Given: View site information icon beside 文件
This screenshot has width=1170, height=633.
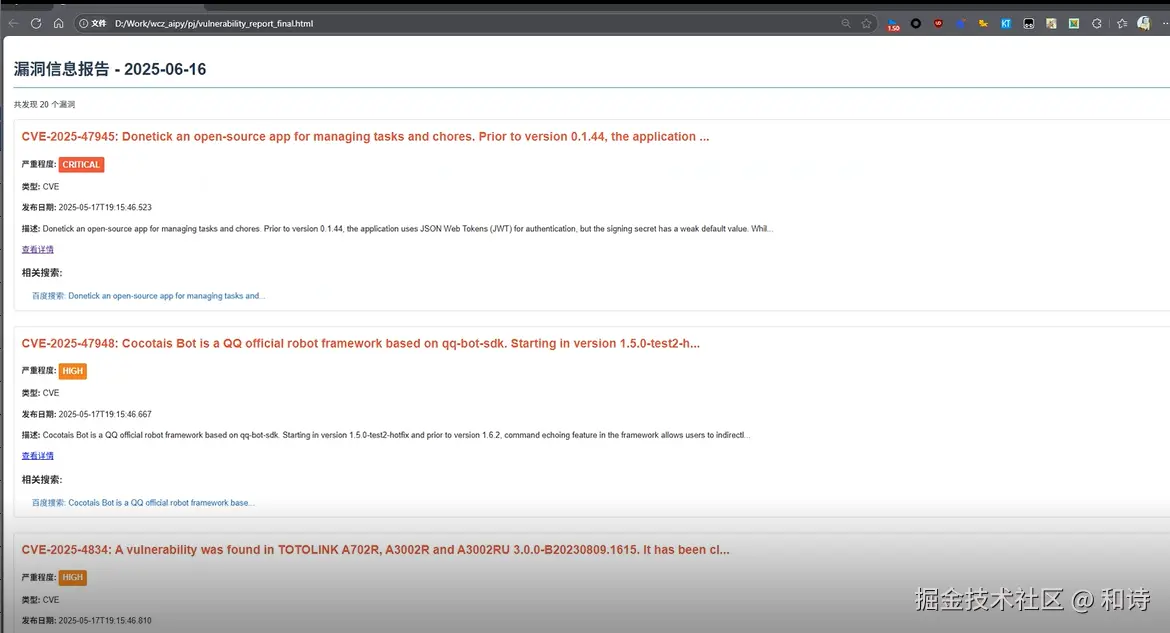Looking at the screenshot, I should (84, 24).
